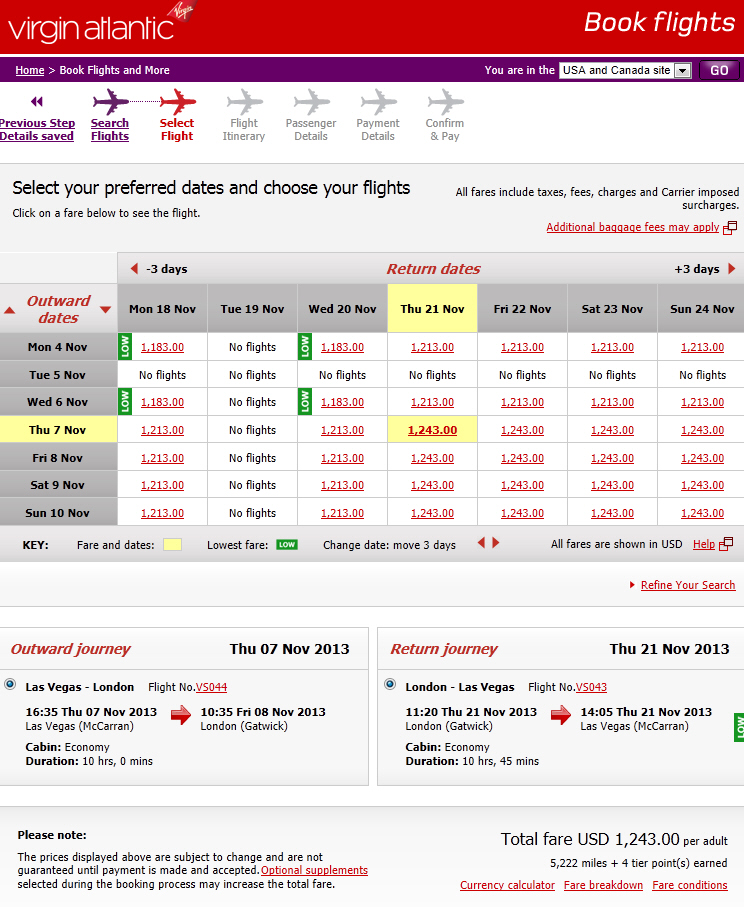Click the grey Flight Itinerary plane icon
744x907 pixels.
click(245, 102)
